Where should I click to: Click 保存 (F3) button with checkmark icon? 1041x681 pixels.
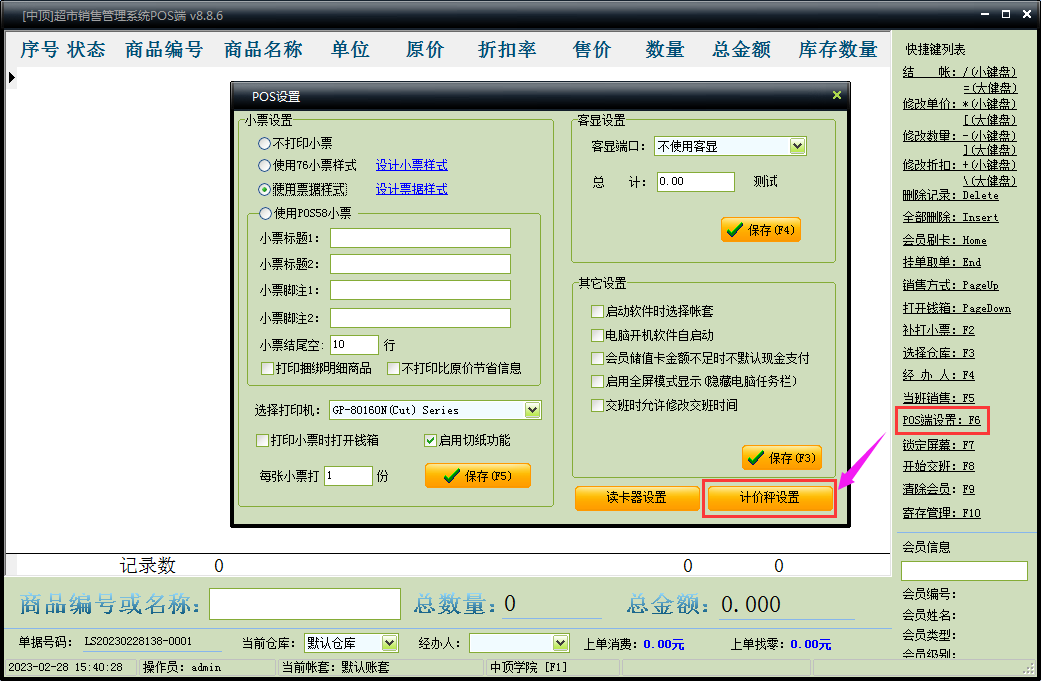coord(782,458)
